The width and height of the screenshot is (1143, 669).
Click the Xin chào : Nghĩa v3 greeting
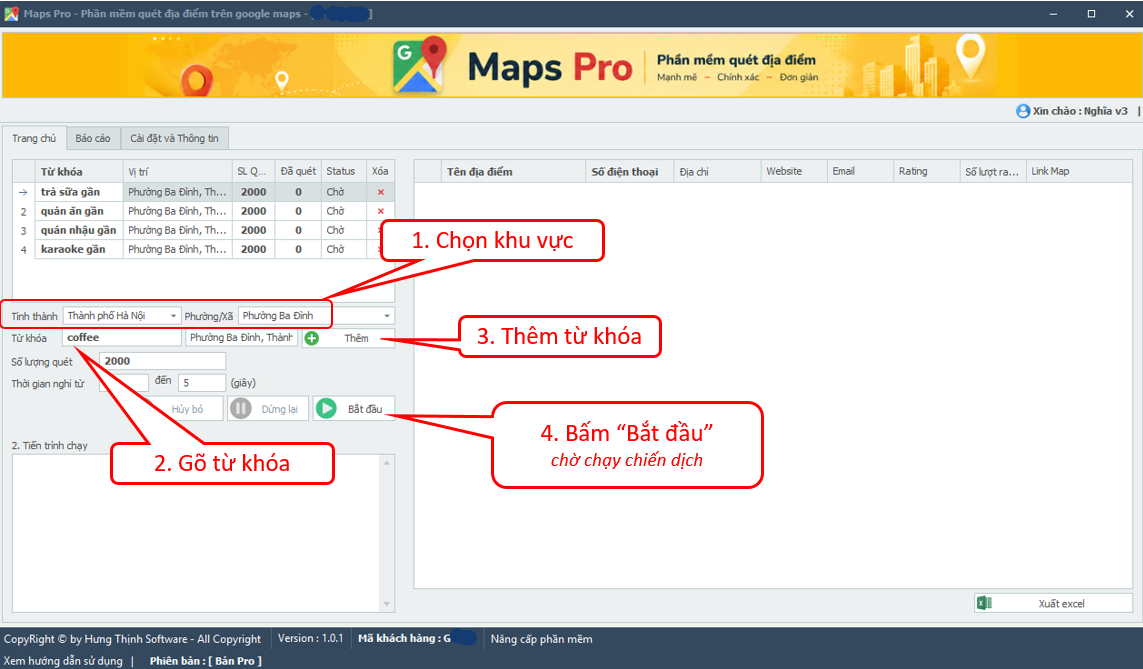[x=1080, y=111]
